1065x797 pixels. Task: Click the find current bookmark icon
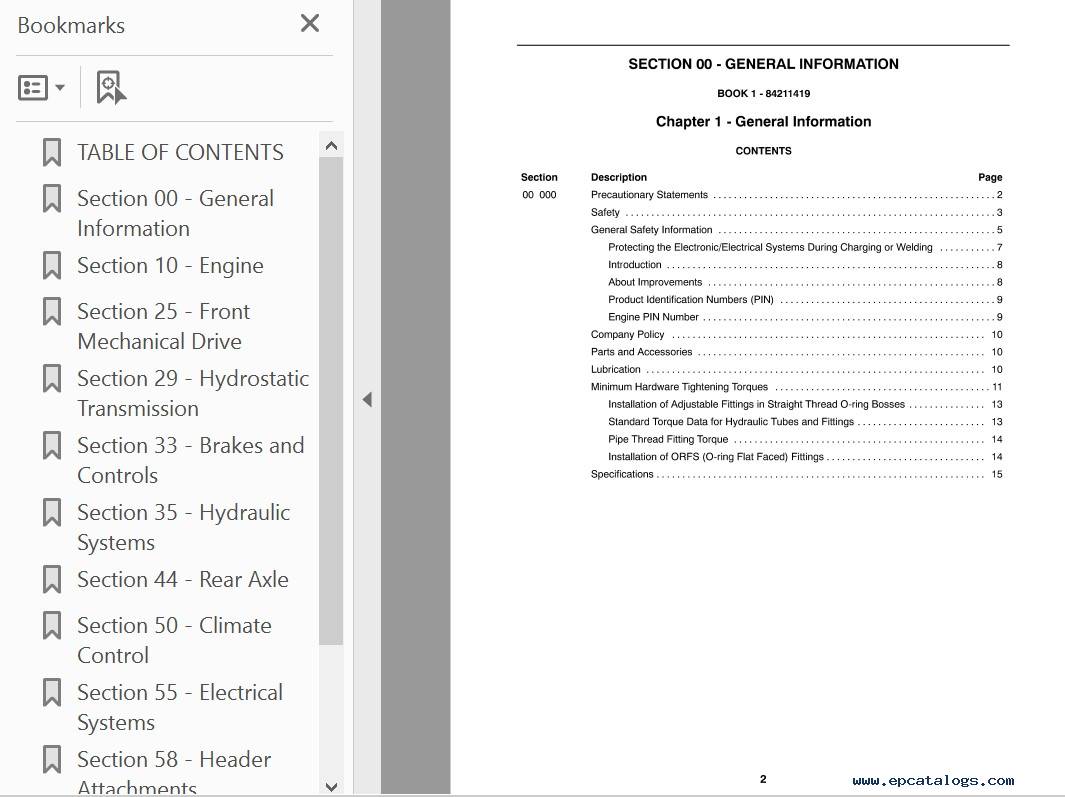coord(111,88)
